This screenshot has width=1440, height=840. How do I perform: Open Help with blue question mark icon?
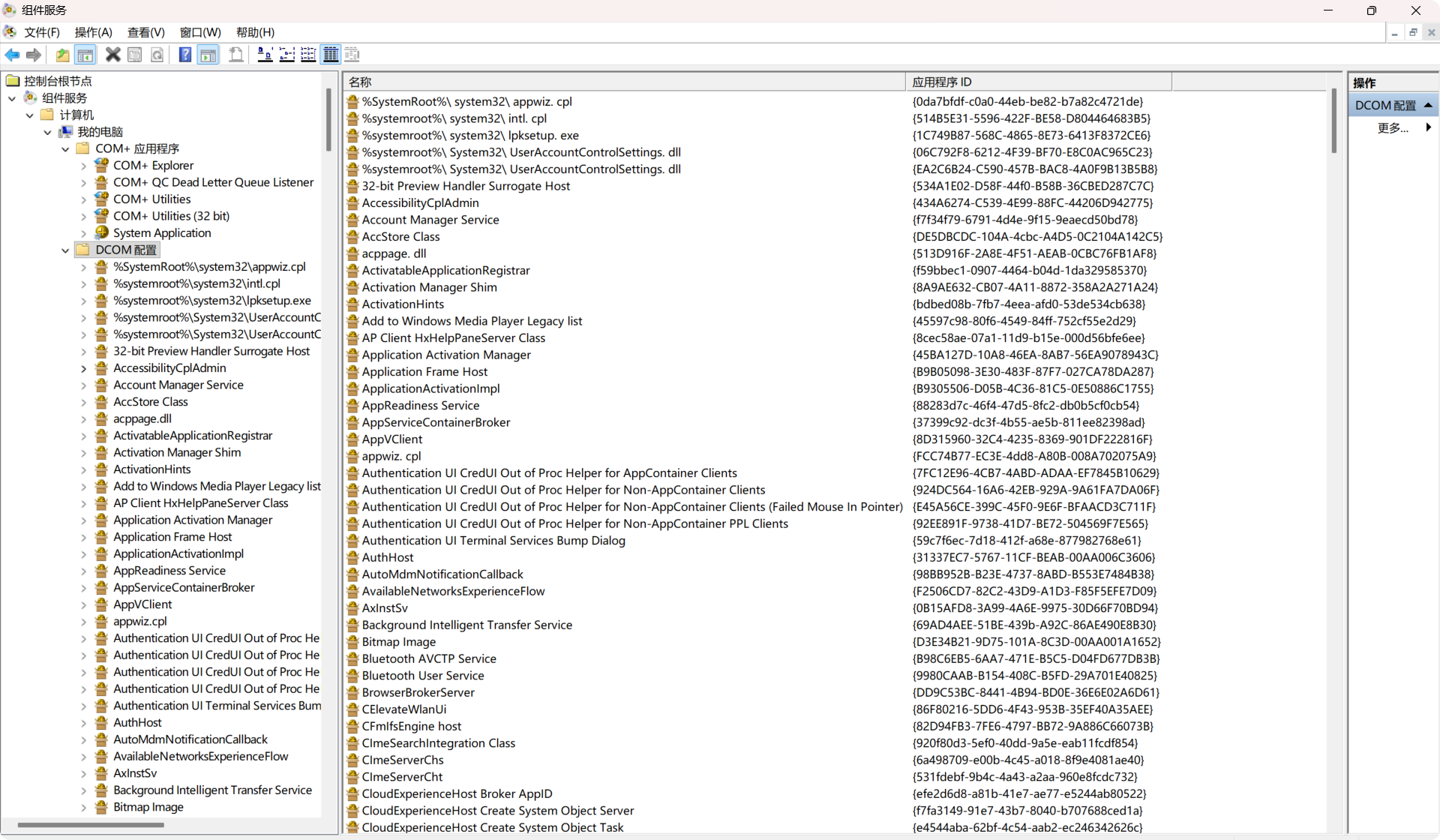[x=184, y=55]
